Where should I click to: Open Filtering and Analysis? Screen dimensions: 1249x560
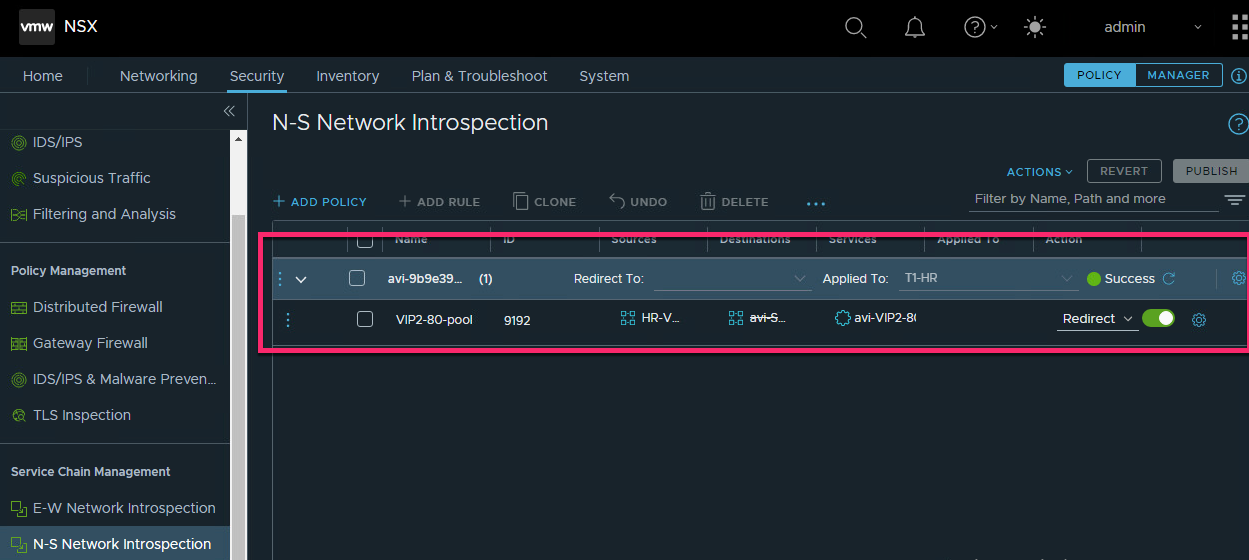click(x=93, y=214)
